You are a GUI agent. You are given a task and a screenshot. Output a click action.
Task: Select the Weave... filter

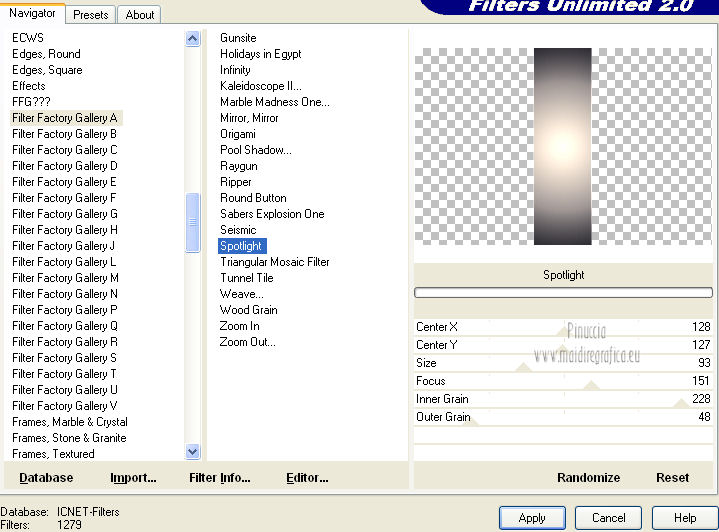242,294
